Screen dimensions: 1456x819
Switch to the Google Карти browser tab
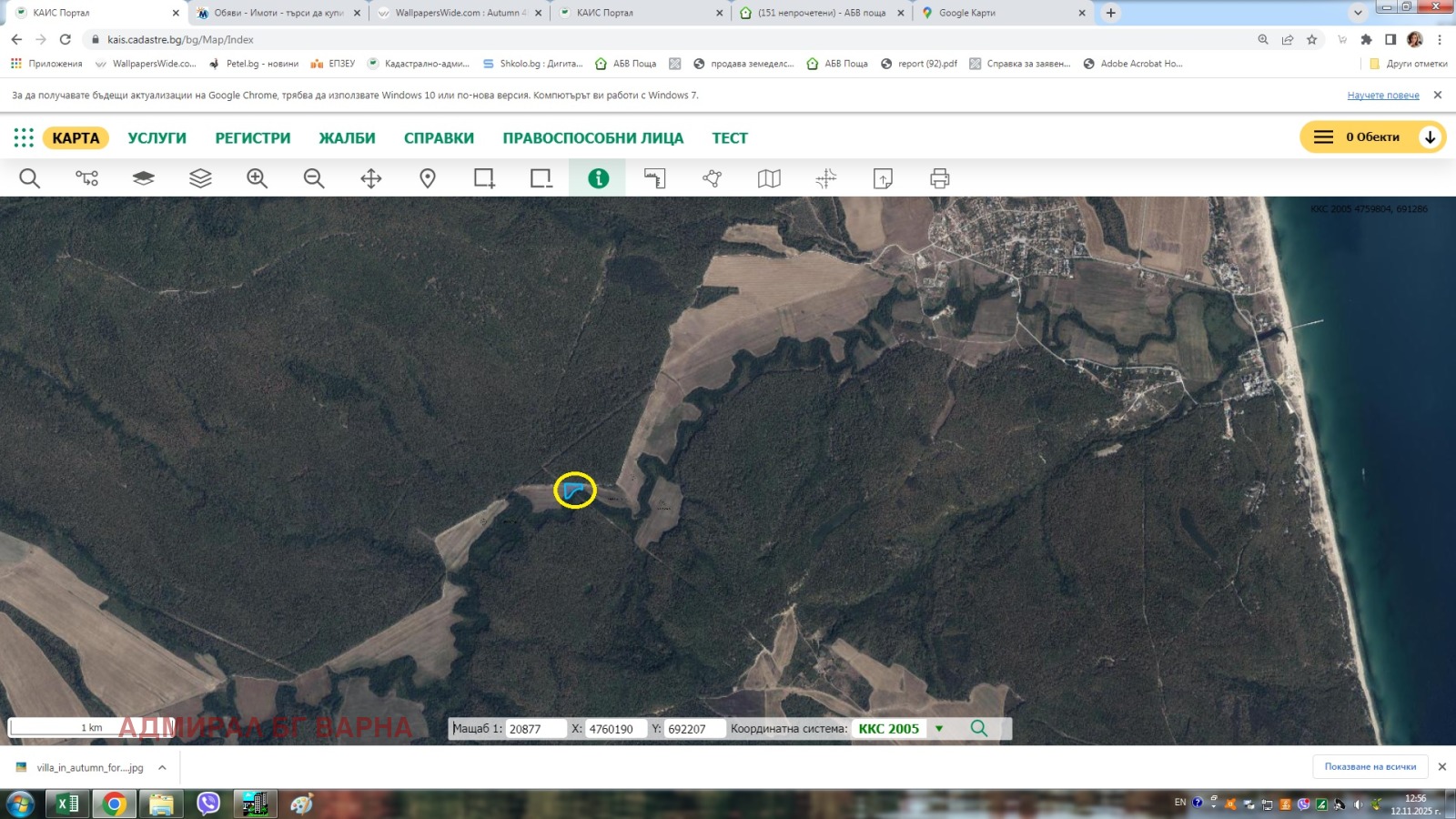pyautogui.click(x=1003, y=13)
